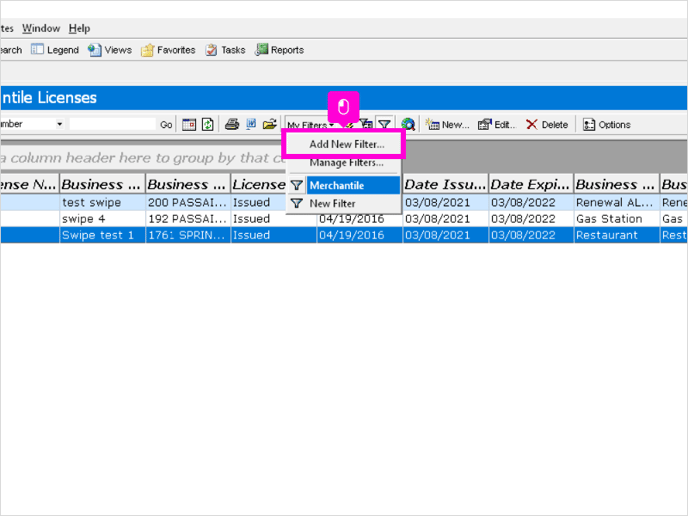688x516 pixels.
Task: Click the printer icon in the toolbar
Action: click(232, 125)
